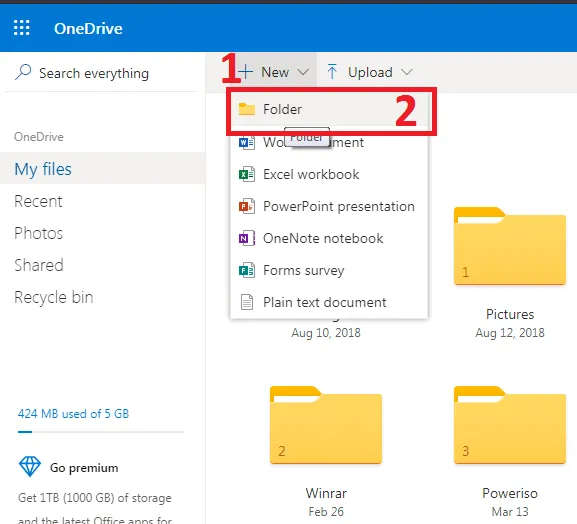Click the plain text document icon
The image size is (577, 524).
tap(247, 302)
